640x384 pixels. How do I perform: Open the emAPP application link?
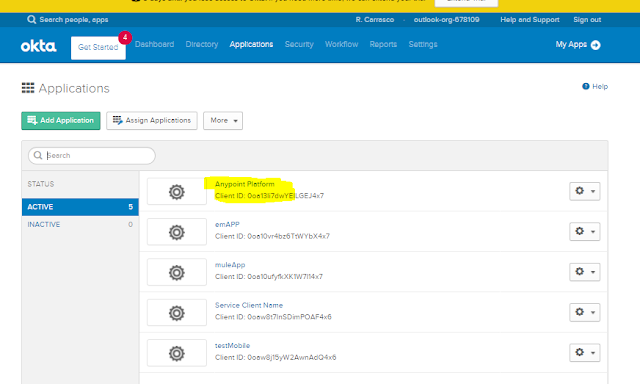point(227,224)
